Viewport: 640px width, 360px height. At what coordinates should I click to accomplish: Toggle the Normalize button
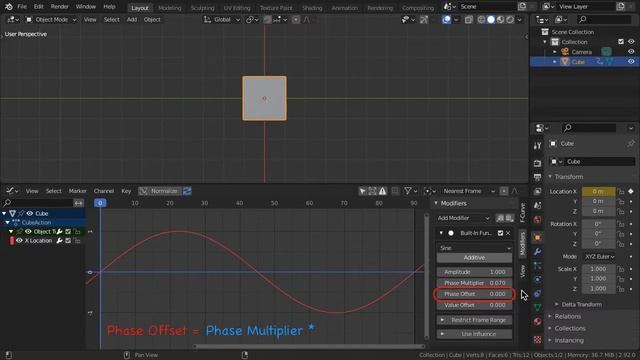tap(160, 191)
